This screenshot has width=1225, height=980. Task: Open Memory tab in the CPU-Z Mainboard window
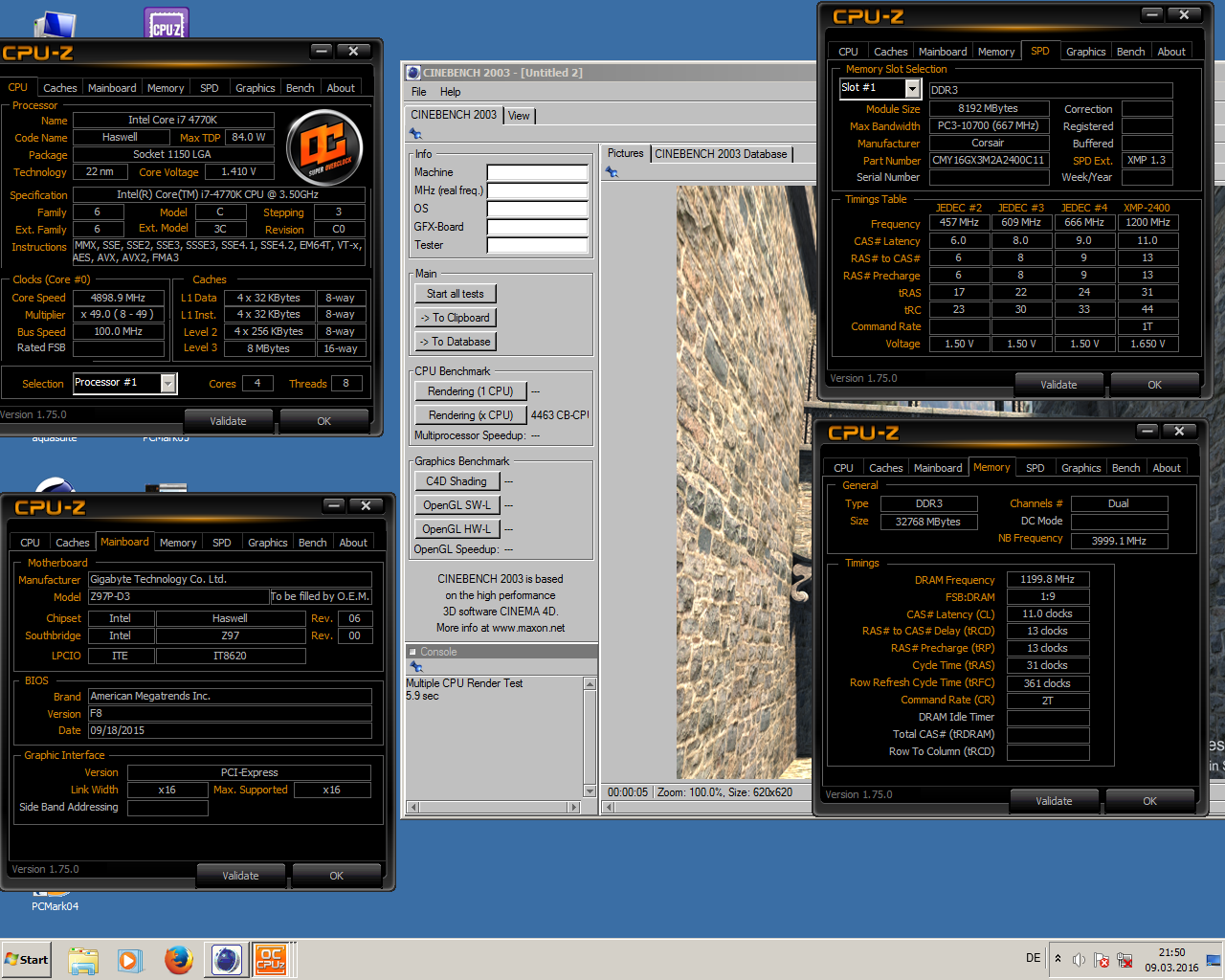click(x=178, y=543)
